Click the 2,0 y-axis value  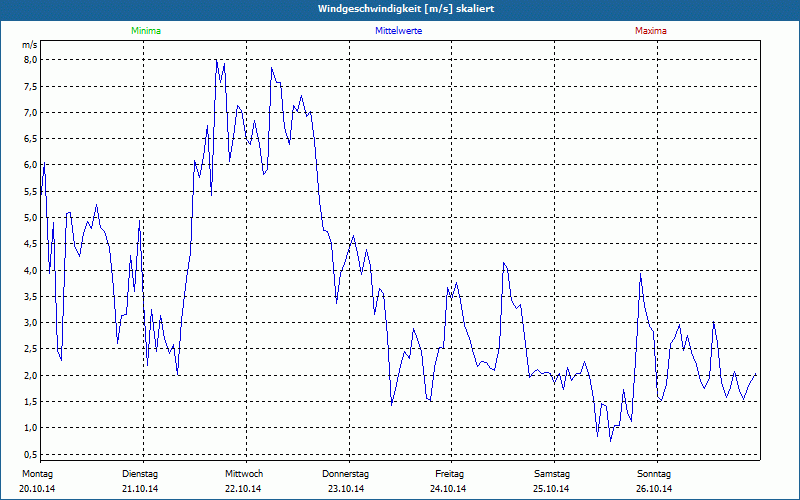[31, 376]
